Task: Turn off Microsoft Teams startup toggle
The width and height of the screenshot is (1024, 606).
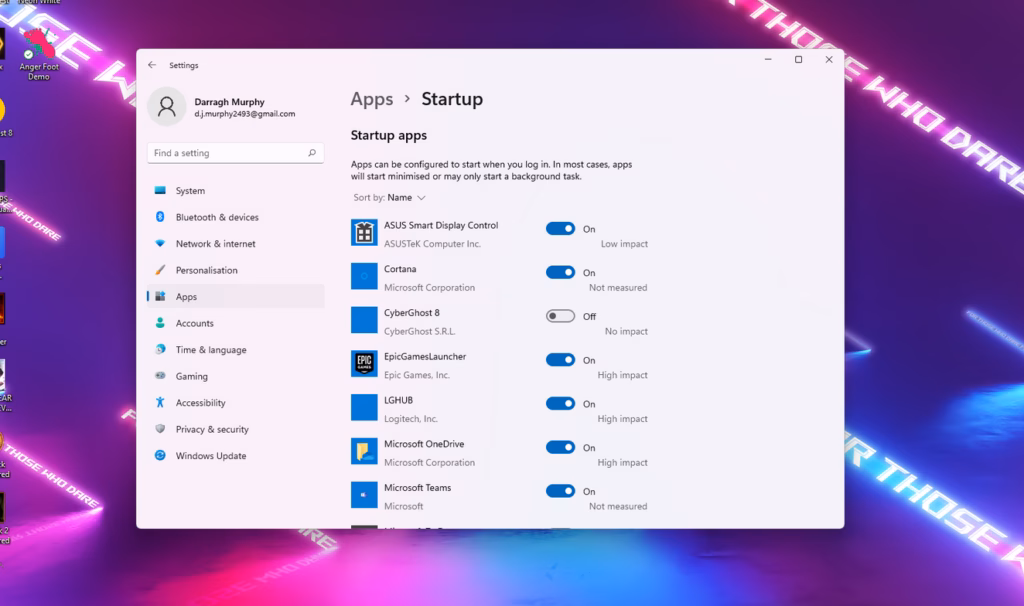Action: (560, 491)
